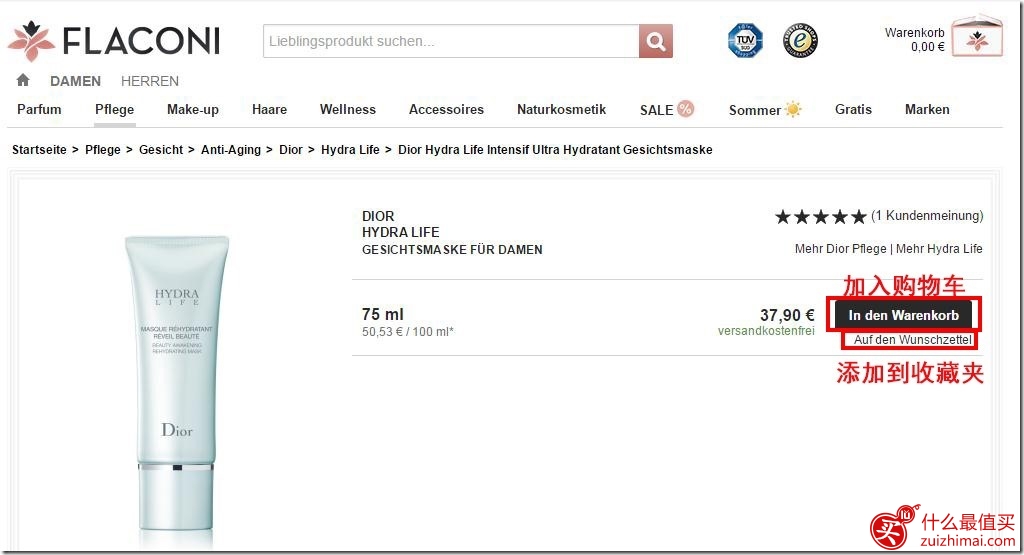Open the 1 Kundenmeinung review link
Image resolution: width=1024 pixels, height=555 pixels.
pyautogui.click(x=927, y=215)
